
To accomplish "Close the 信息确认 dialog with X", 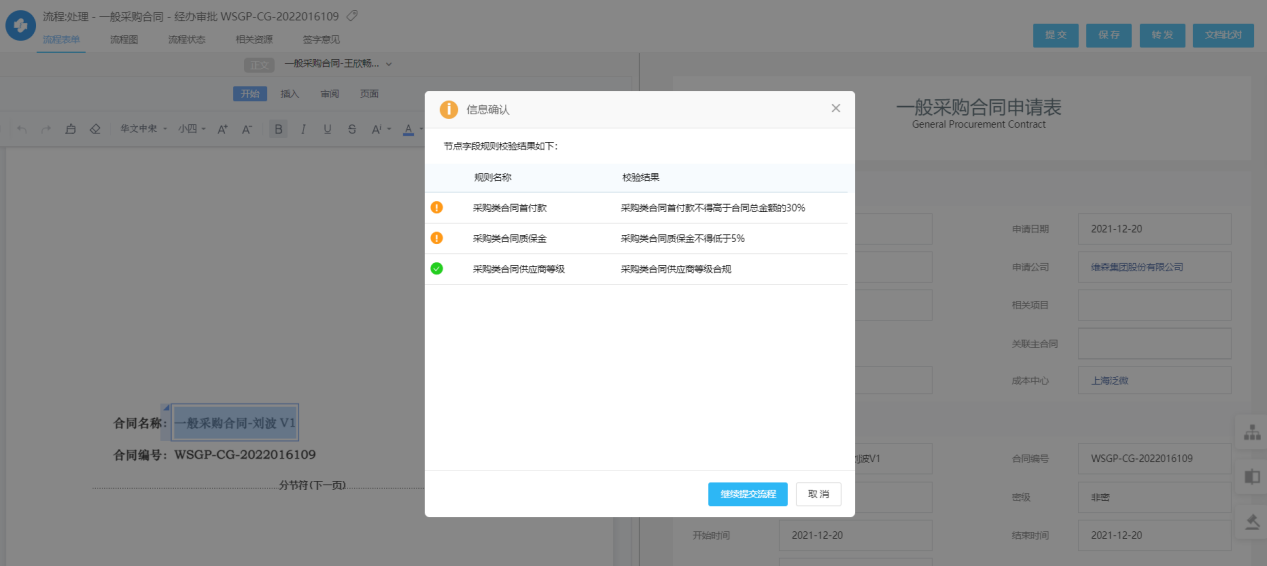I will (836, 108).
